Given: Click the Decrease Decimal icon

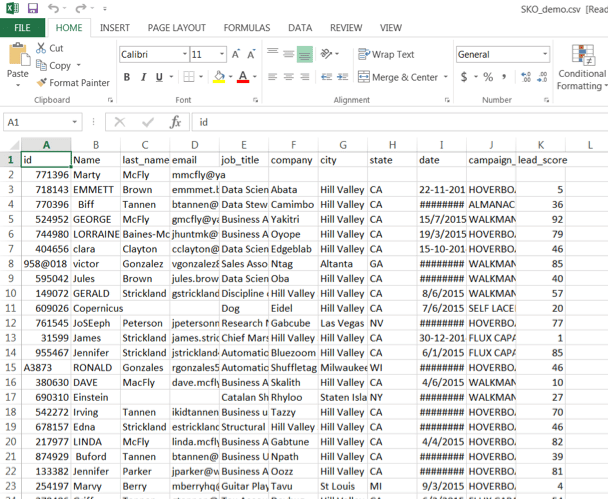Looking at the screenshot, I should click(542, 77).
